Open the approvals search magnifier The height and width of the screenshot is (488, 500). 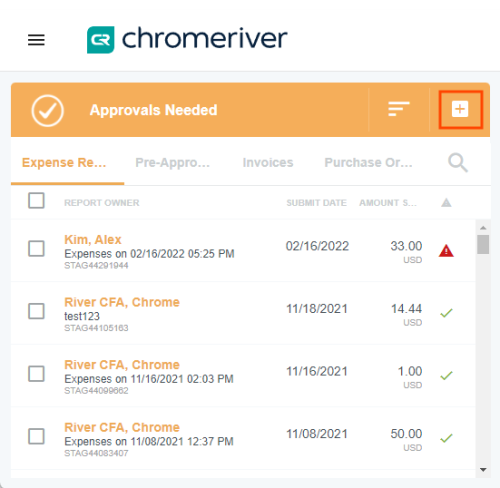coord(458,162)
